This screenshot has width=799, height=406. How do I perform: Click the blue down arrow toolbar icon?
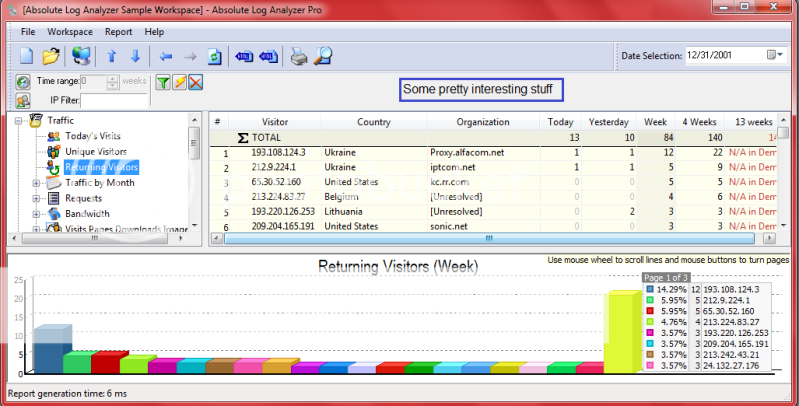135,57
